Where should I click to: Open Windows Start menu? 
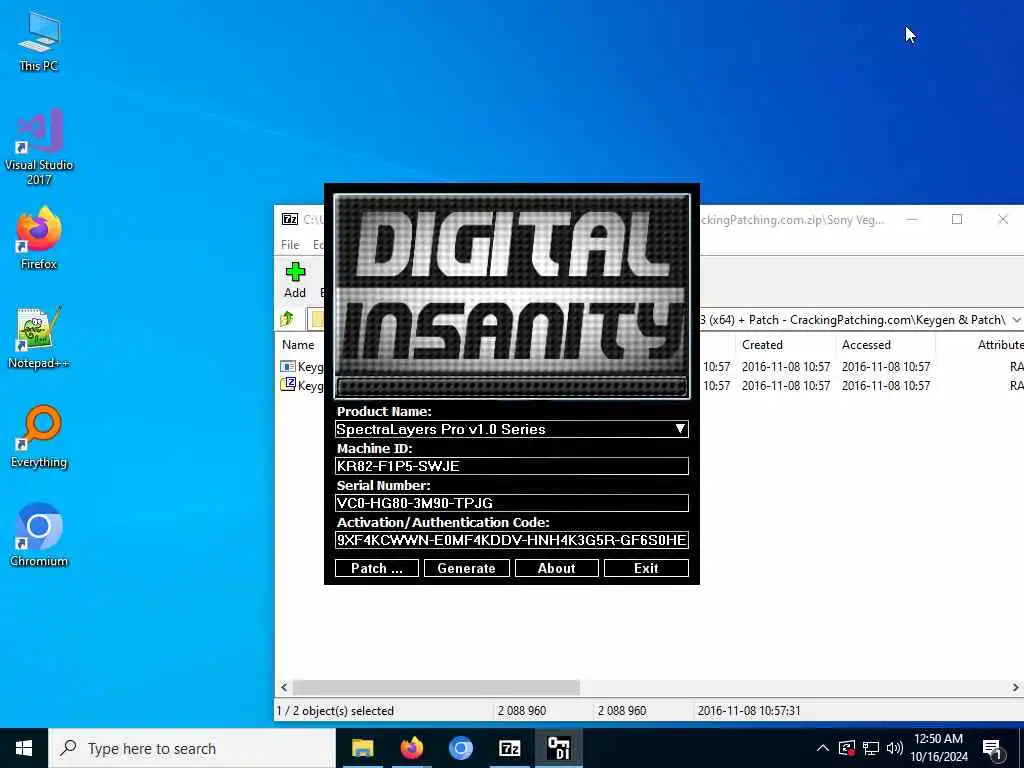pos(24,748)
